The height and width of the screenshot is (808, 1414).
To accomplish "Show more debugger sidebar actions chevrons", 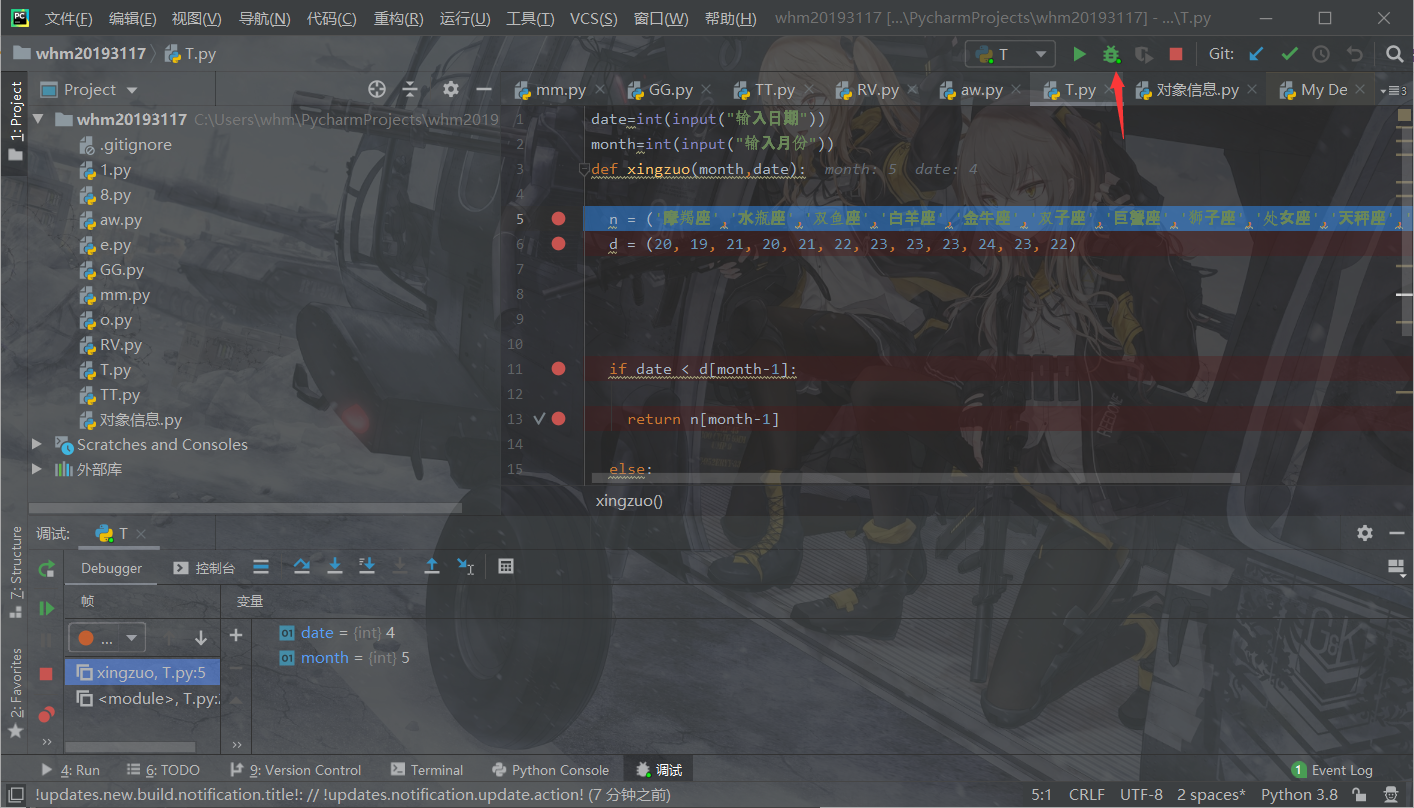I will [x=46, y=741].
